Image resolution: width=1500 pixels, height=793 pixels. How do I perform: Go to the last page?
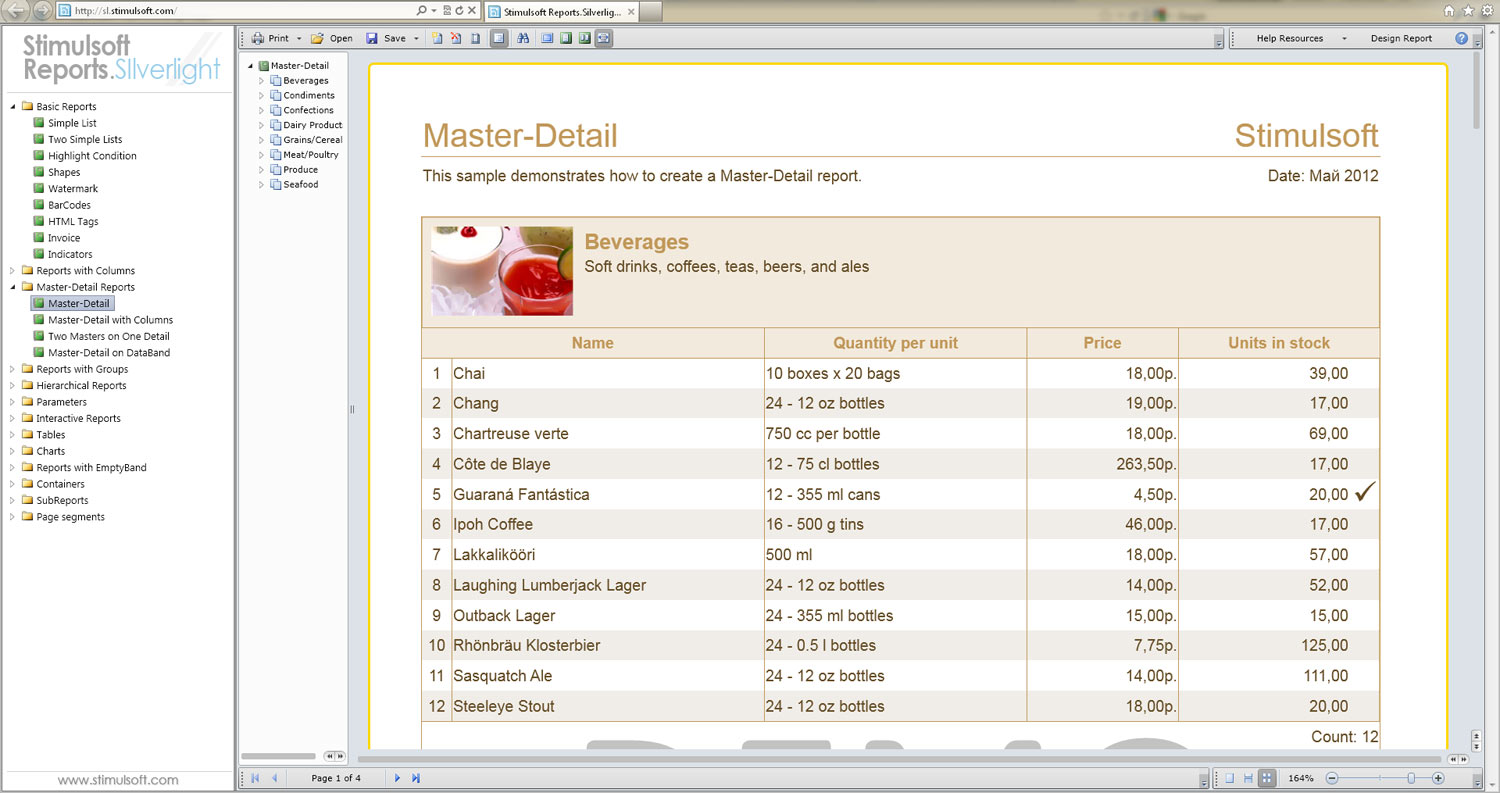416,777
